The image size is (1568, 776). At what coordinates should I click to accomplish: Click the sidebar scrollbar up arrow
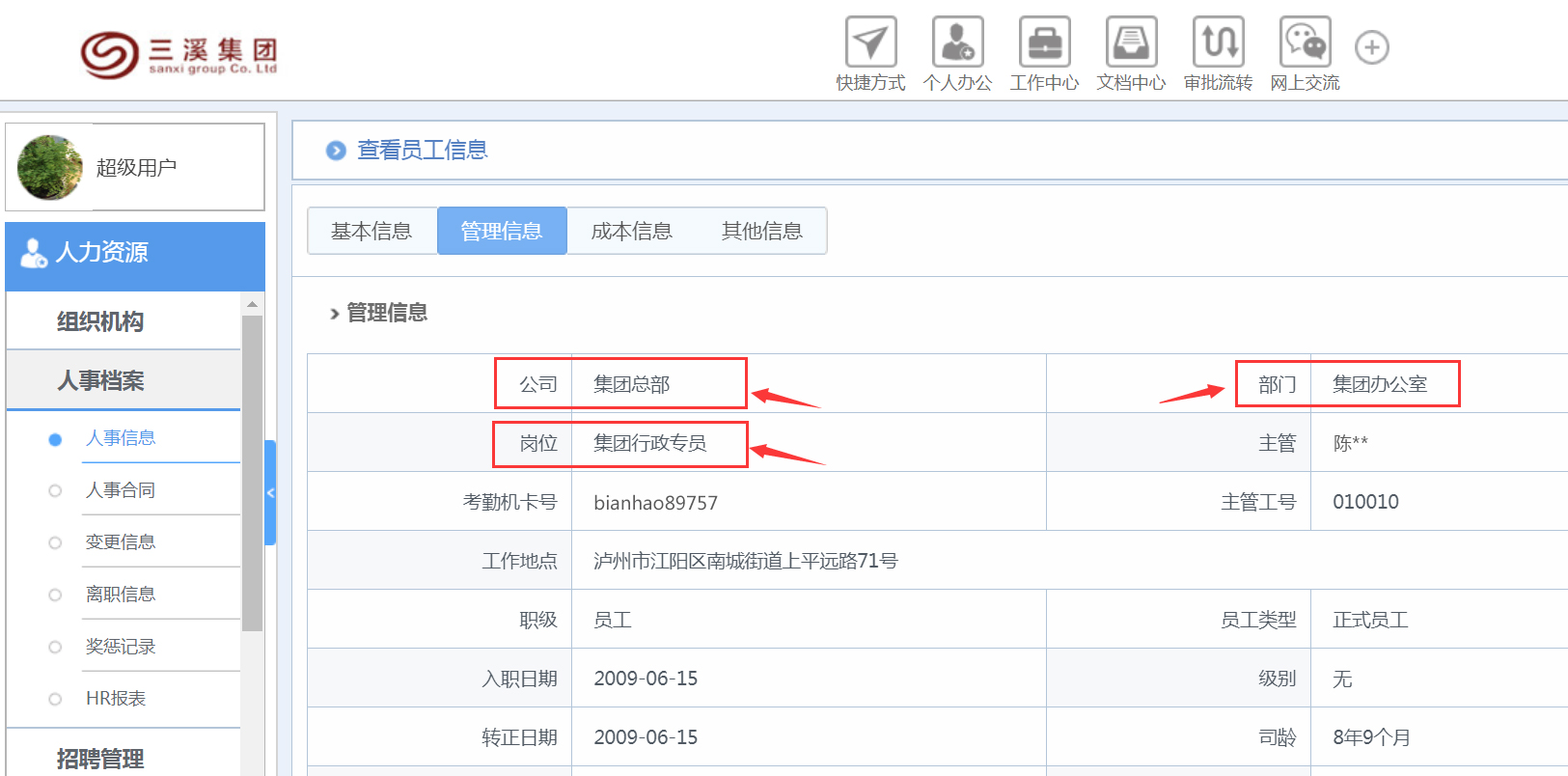pyautogui.click(x=252, y=304)
